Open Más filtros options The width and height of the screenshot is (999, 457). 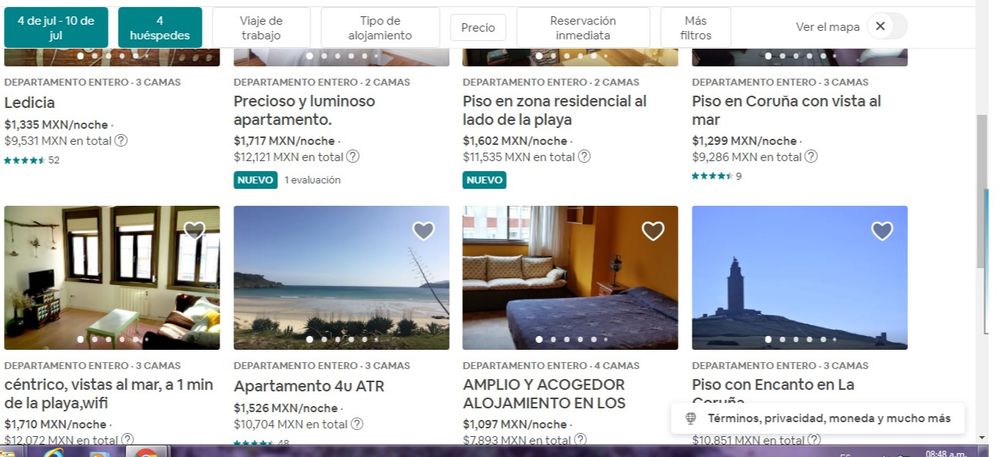(696, 27)
